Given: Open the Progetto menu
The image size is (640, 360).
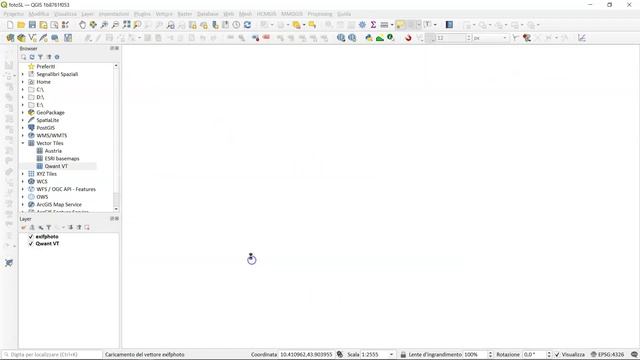Looking at the screenshot, I should pos(13,14).
